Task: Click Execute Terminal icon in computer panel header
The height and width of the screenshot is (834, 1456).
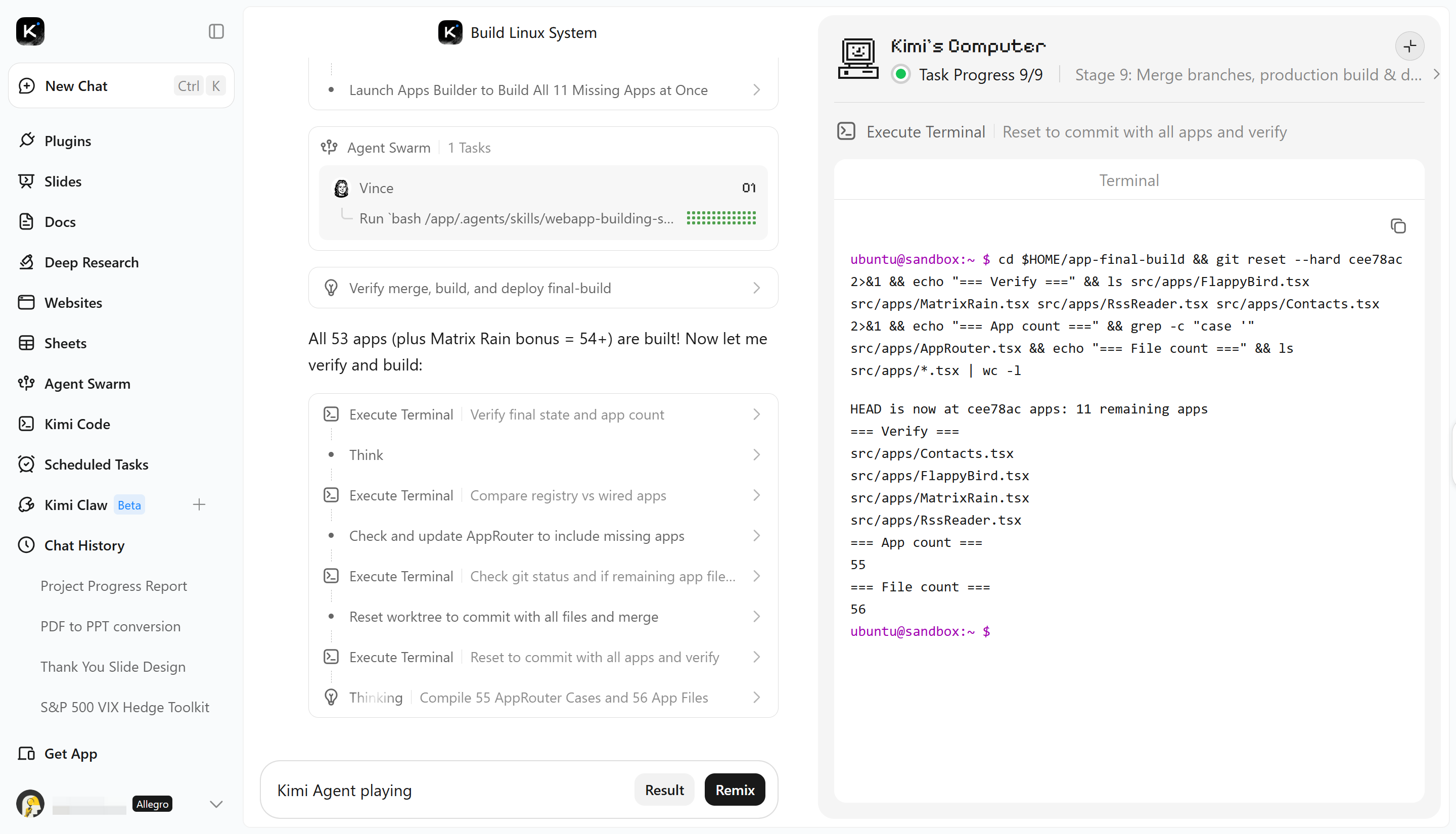Action: click(x=847, y=132)
